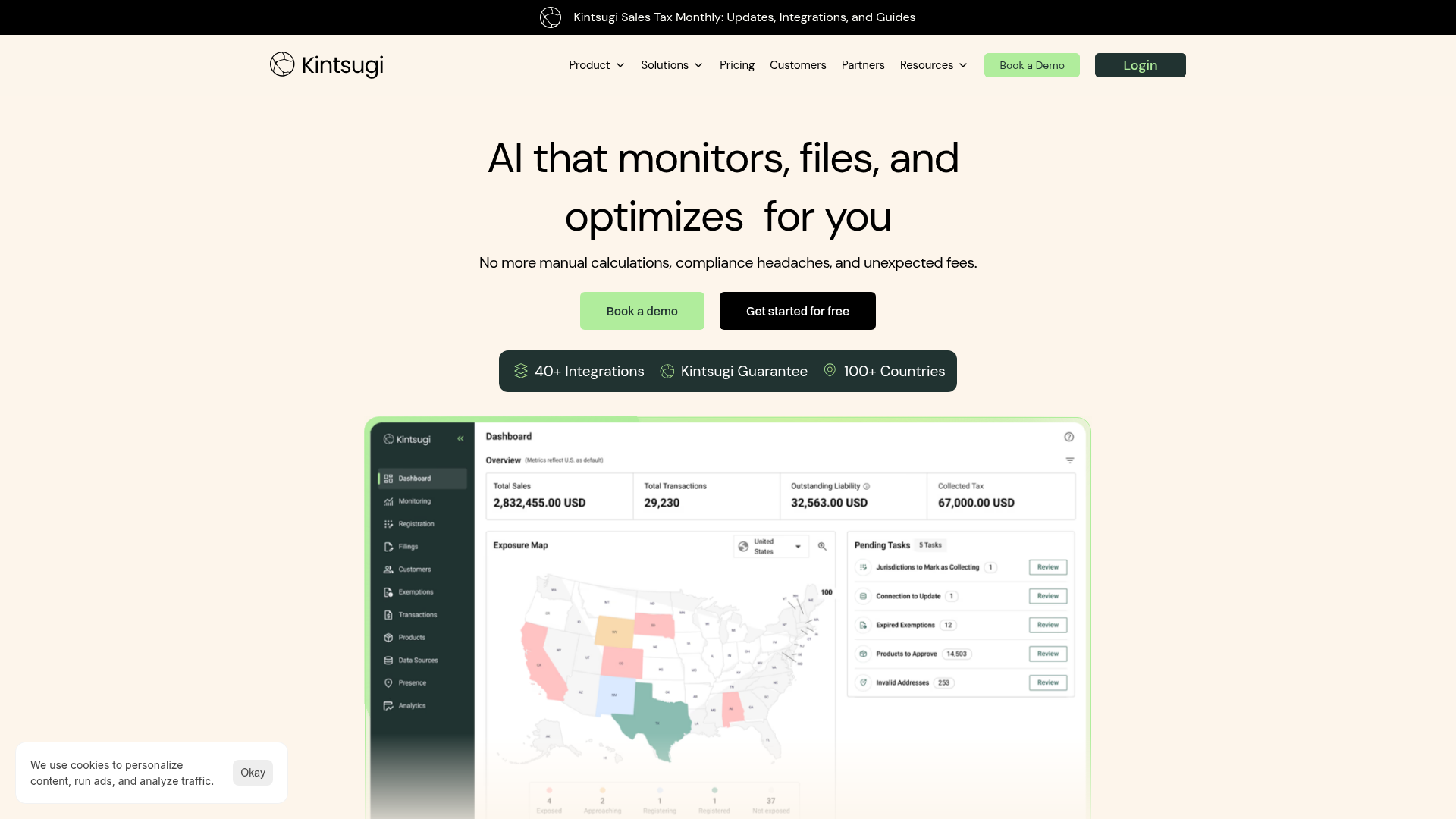Click the 100+ Countries text
The height and width of the screenshot is (819, 1456).
click(x=894, y=371)
